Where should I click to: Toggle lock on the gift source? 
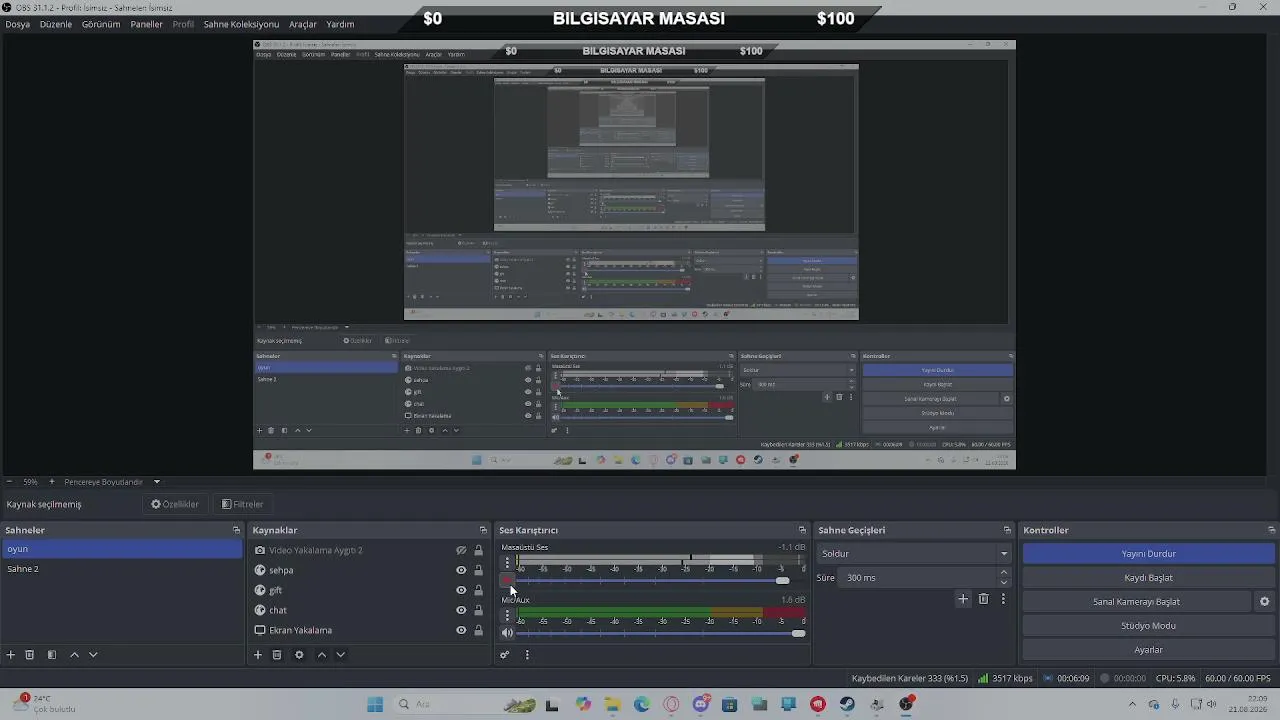click(x=478, y=590)
